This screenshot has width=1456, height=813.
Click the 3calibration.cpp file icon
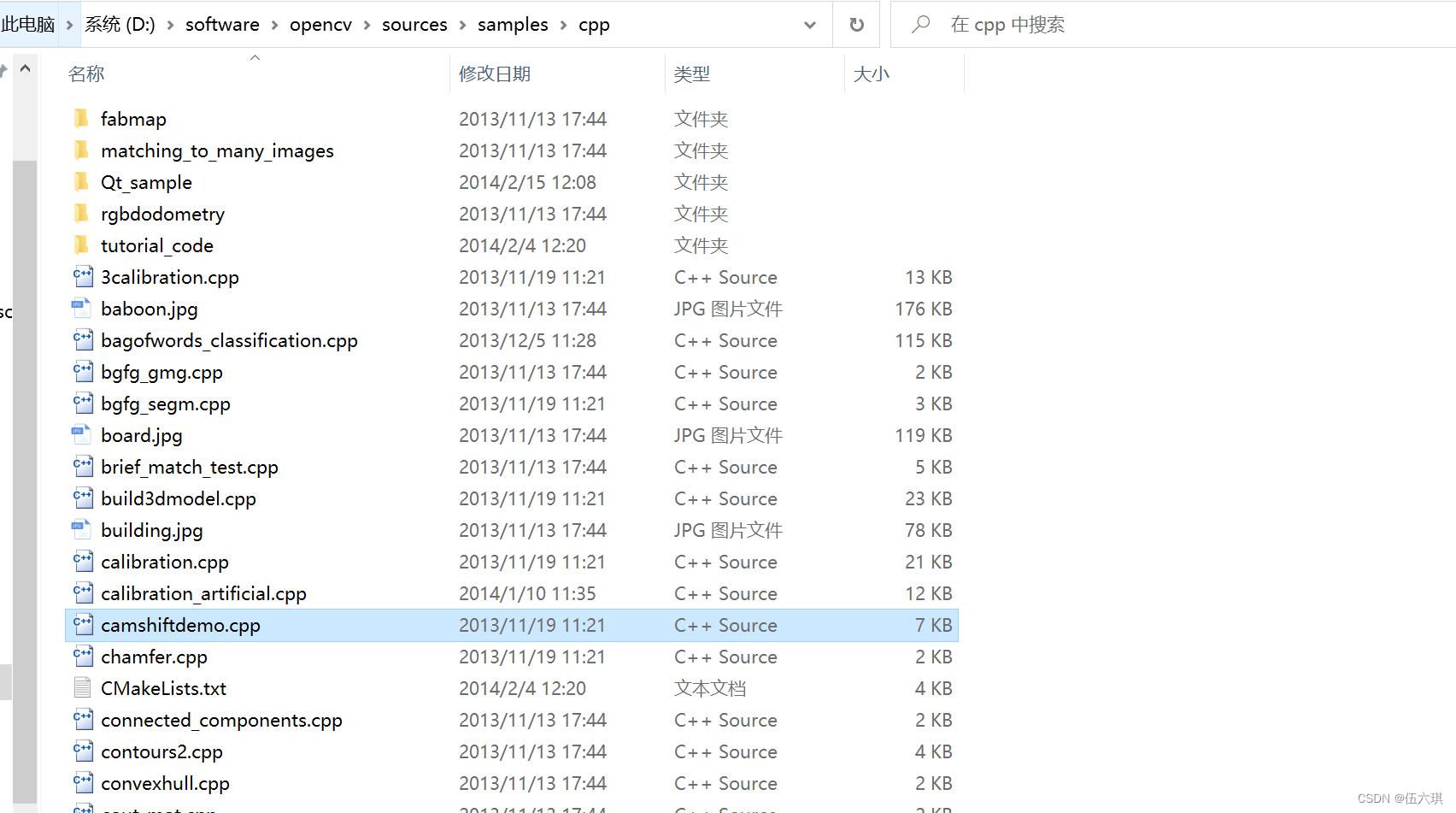pos(82,276)
